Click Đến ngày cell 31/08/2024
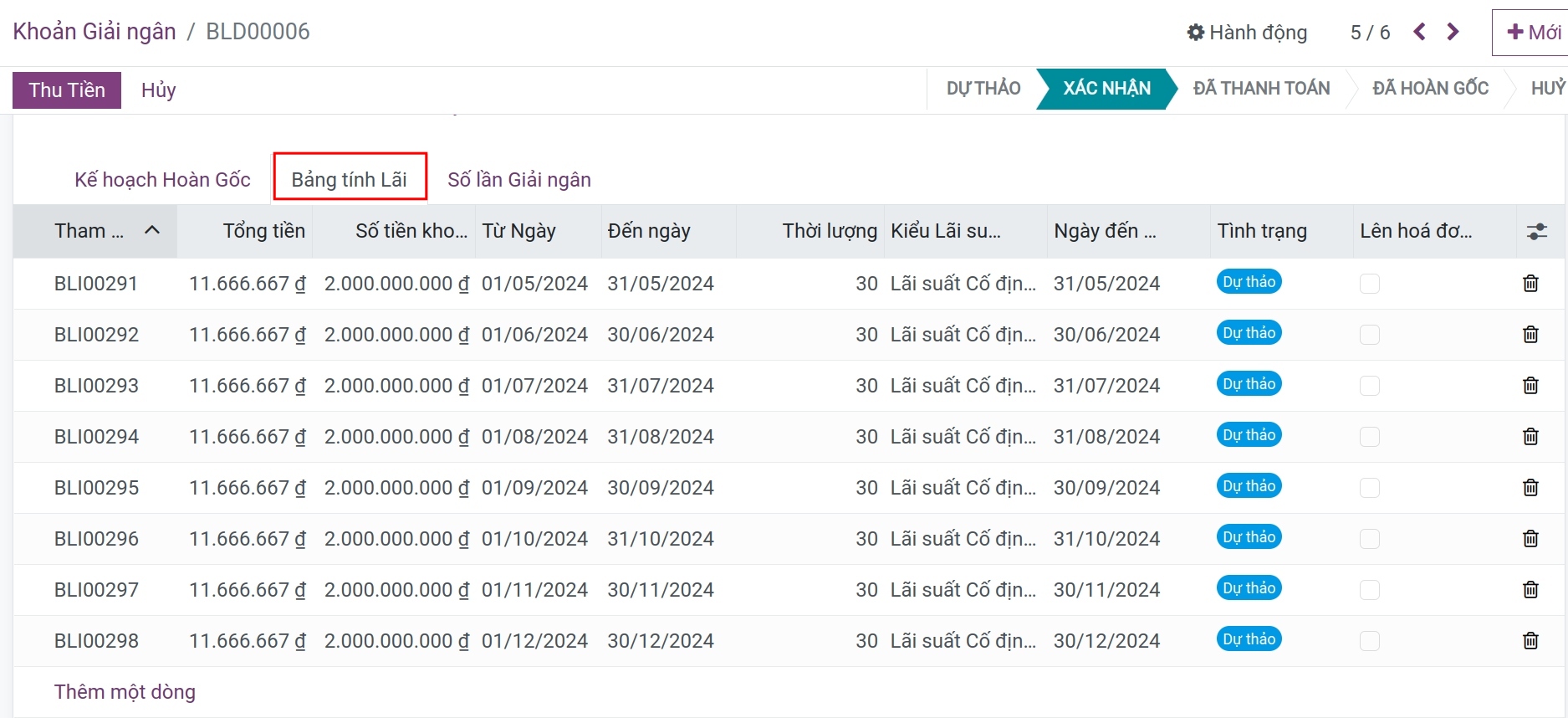1568x718 pixels. [x=661, y=437]
